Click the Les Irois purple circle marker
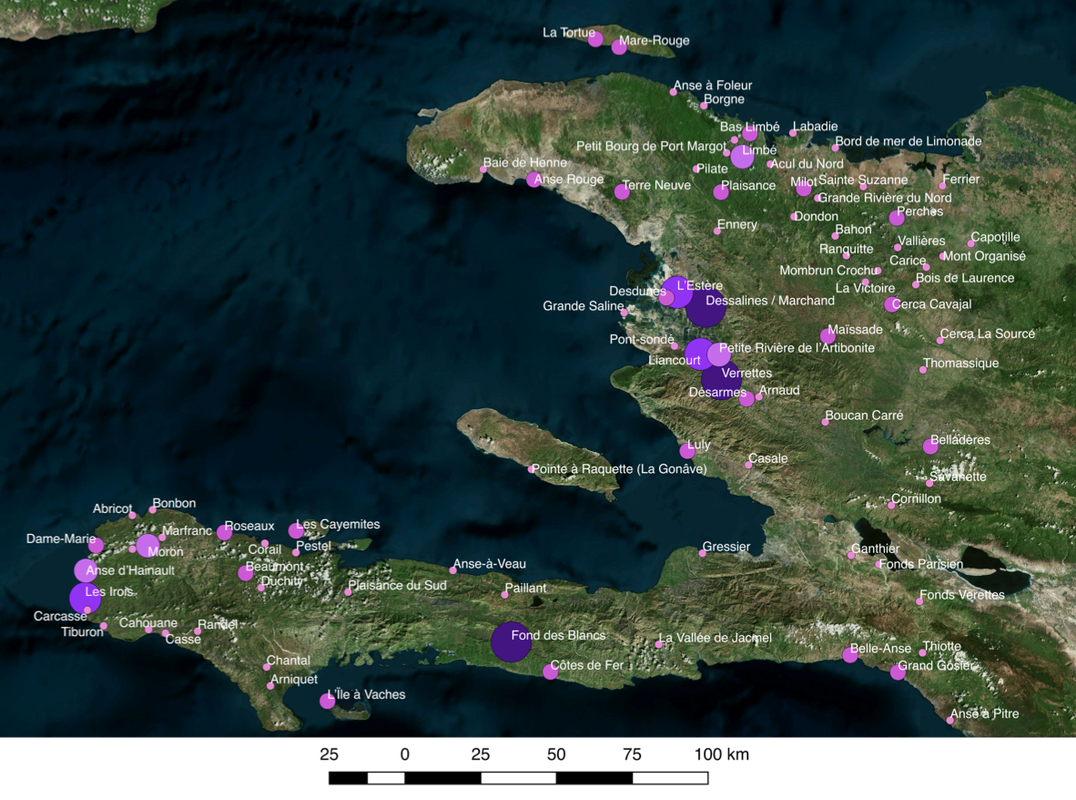Screen dimensions: 1076x800 click(x=86, y=598)
